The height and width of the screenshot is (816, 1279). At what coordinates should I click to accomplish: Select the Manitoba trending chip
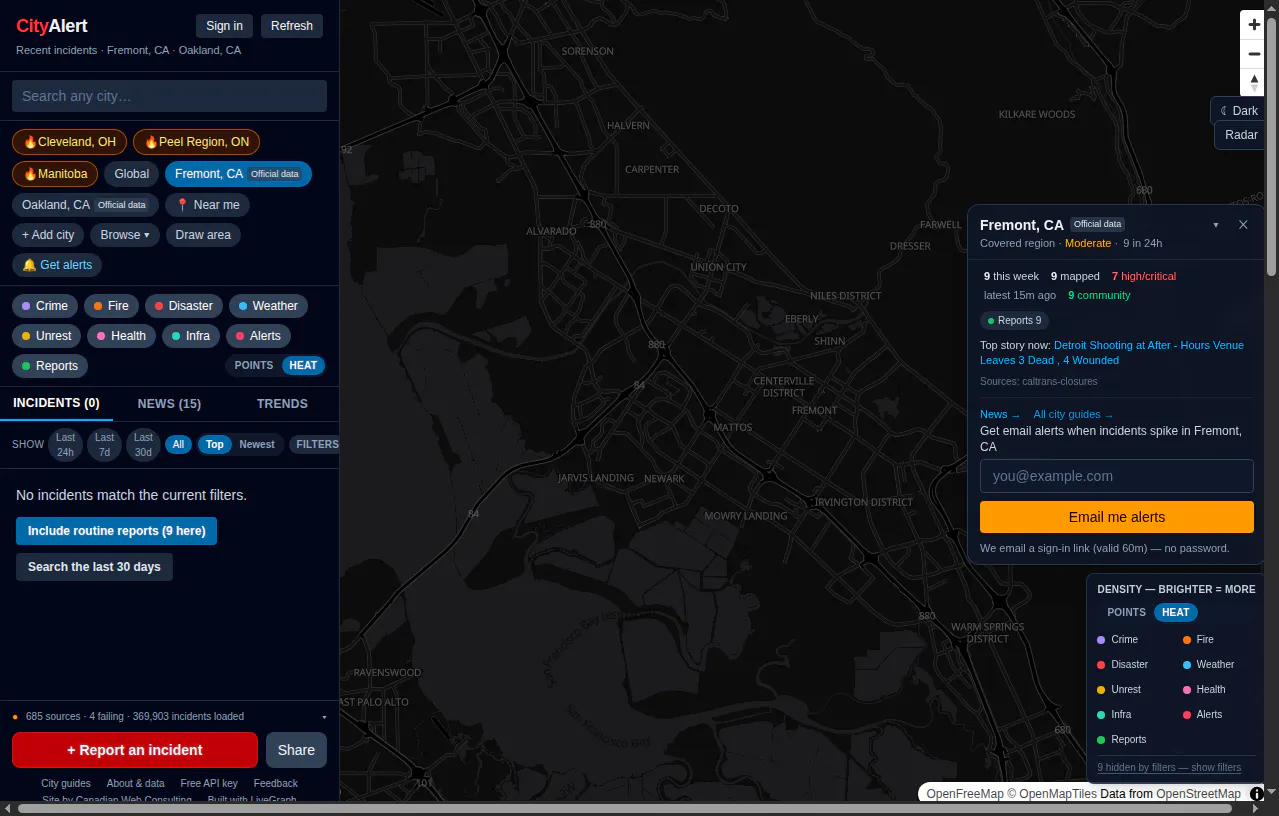pos(55,174)
